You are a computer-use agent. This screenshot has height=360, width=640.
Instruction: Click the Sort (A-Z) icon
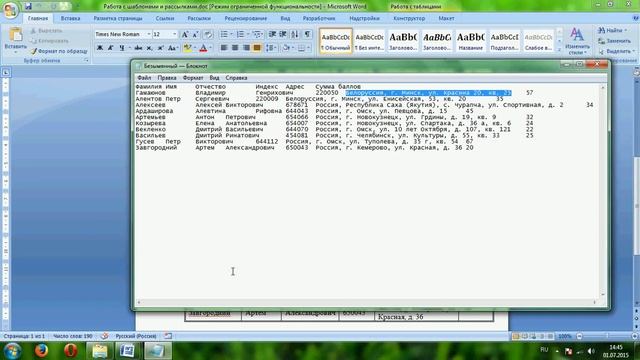(x=295, y=34)
